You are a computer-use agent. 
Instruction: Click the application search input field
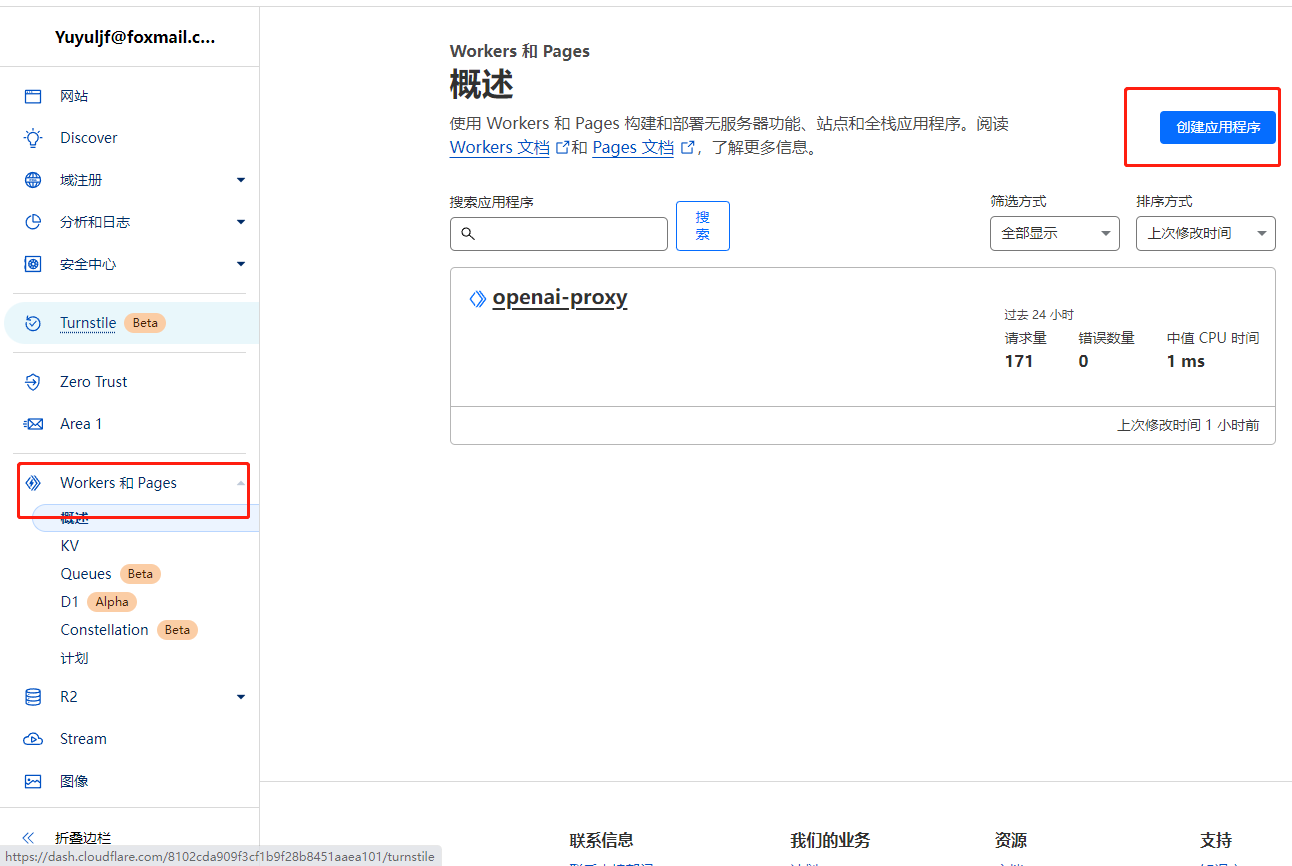558,233
